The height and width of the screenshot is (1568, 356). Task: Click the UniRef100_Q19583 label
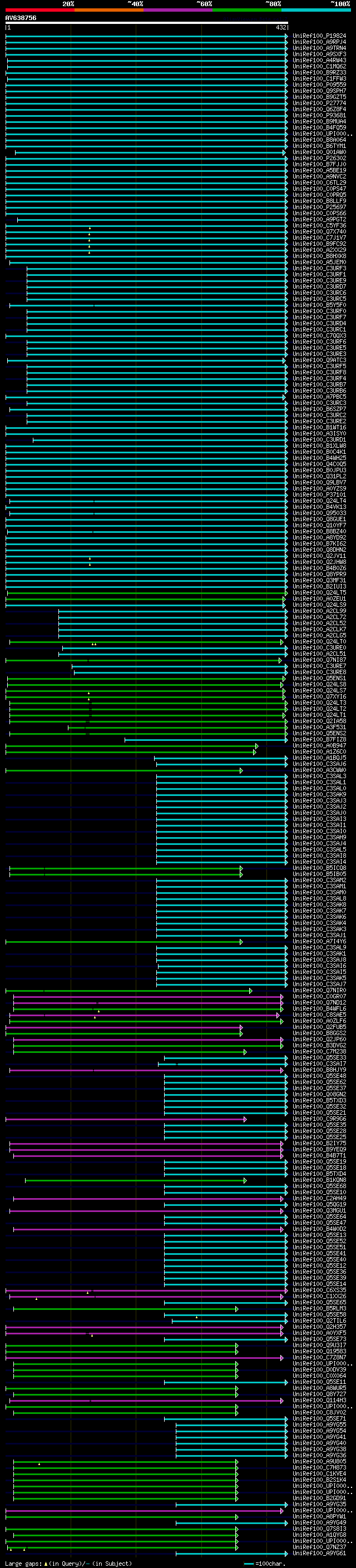[319, 1351]
